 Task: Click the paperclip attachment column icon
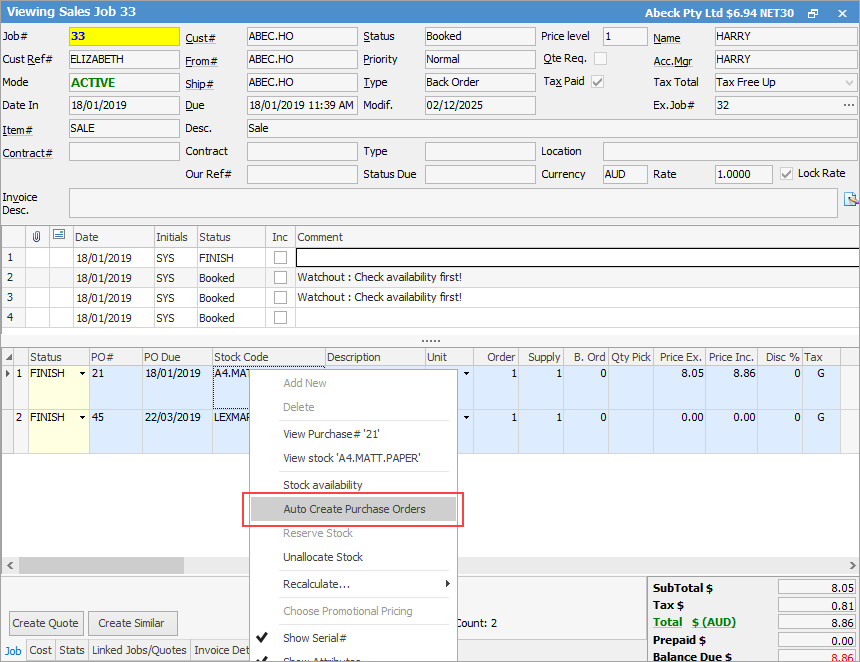(37, 237)
